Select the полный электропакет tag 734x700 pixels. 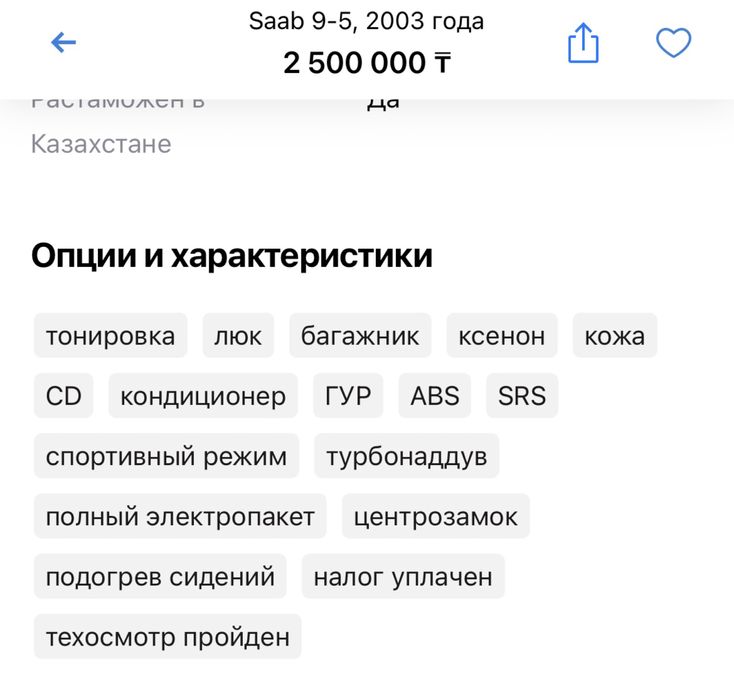180,517
